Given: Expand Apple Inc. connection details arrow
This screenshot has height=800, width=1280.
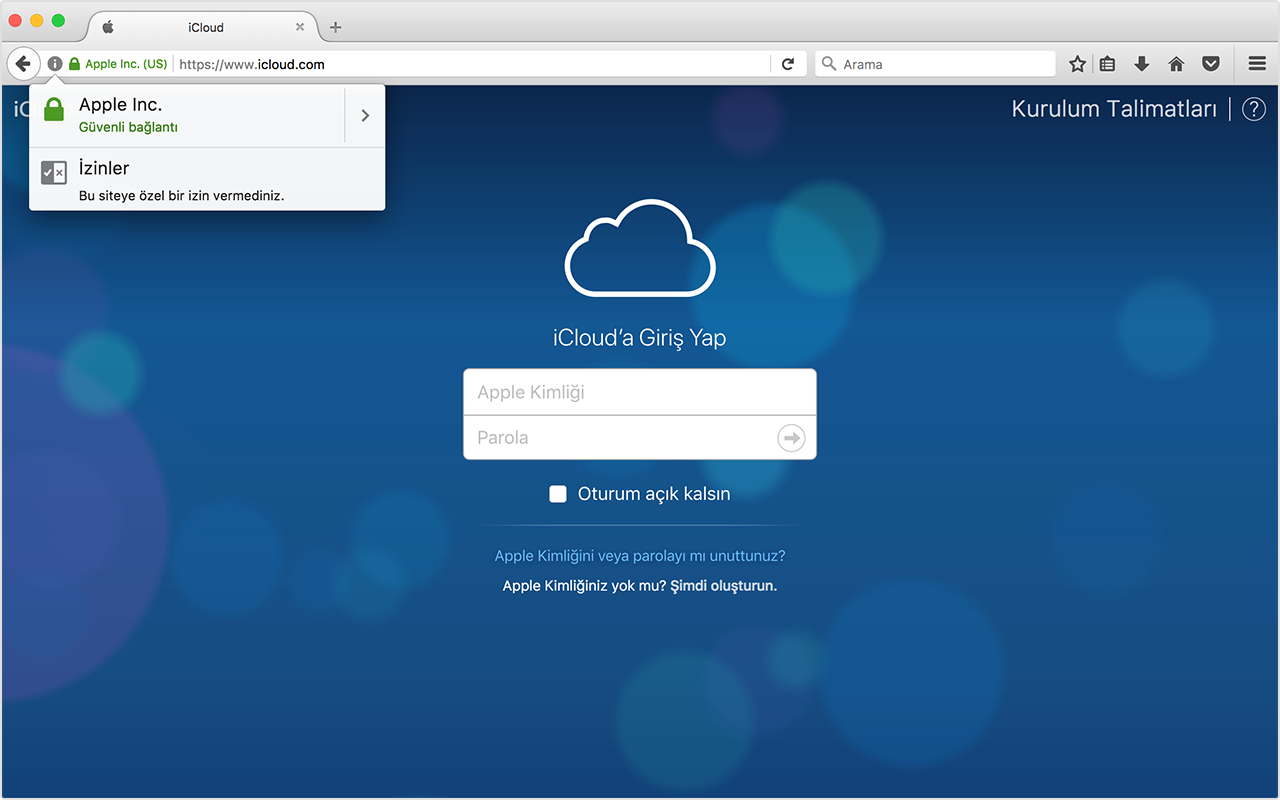Looking at the screenshot, I should (365, 115).
